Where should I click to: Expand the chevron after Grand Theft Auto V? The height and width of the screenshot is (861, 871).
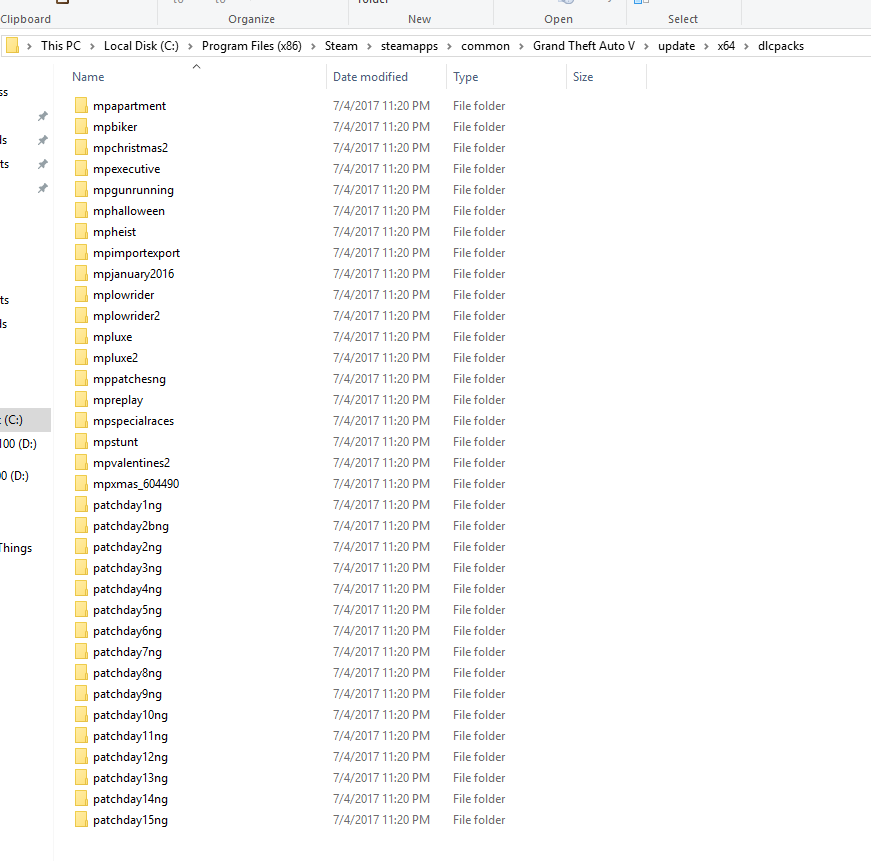click(646, 46)
